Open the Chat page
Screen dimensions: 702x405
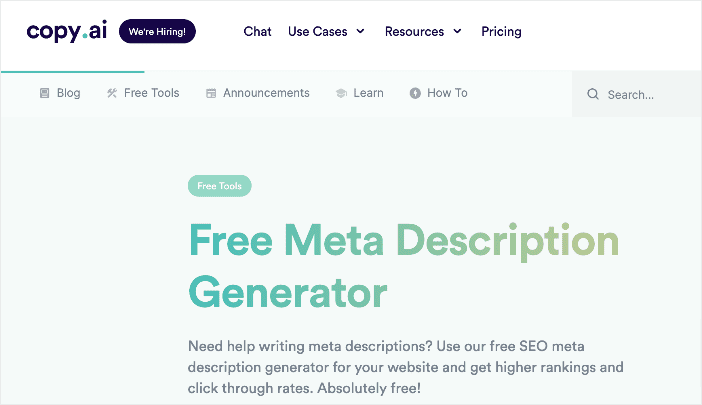(257, 32)
